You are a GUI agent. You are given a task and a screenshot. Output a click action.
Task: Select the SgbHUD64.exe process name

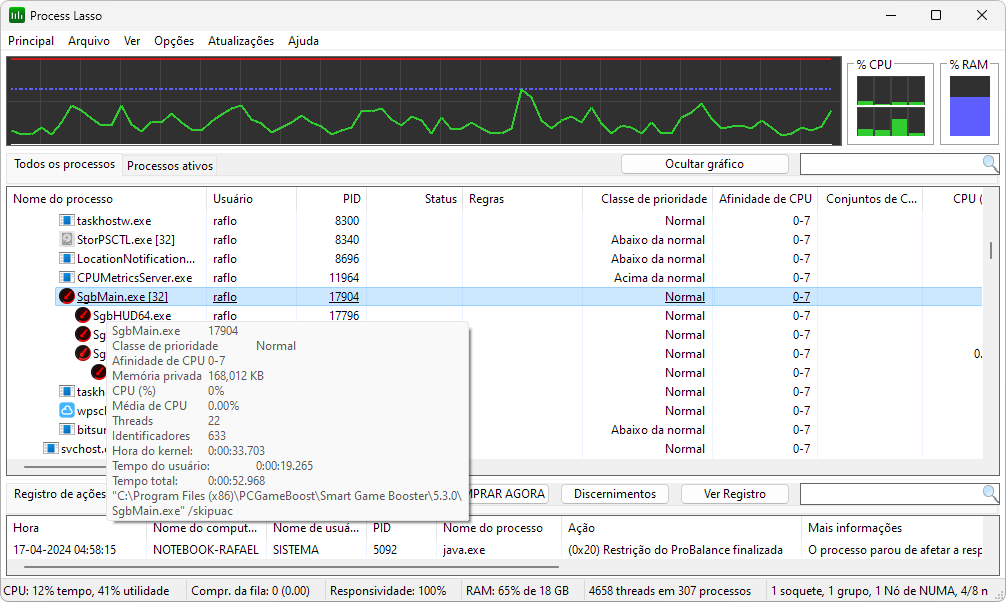pos(132,316)
